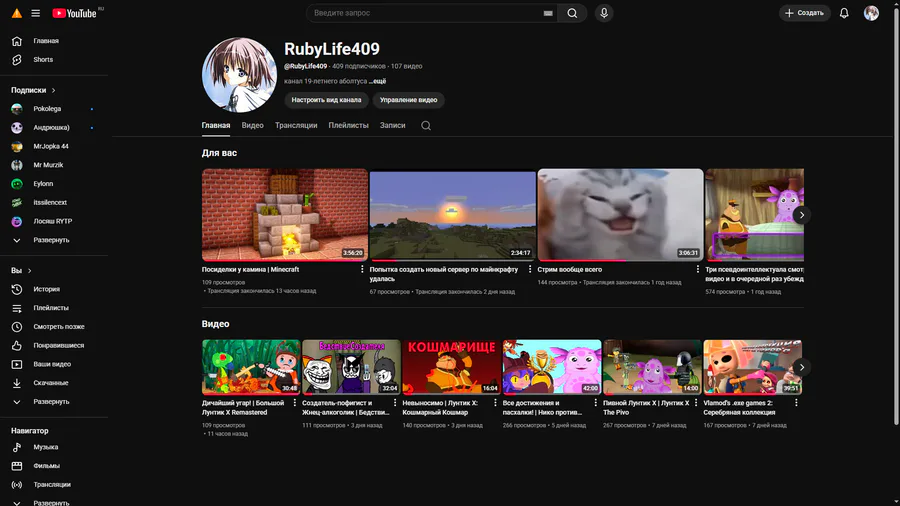Screen dimensions: 900x506
Task: Open Лосяш RYTP subscription channel
Action: 54,221
